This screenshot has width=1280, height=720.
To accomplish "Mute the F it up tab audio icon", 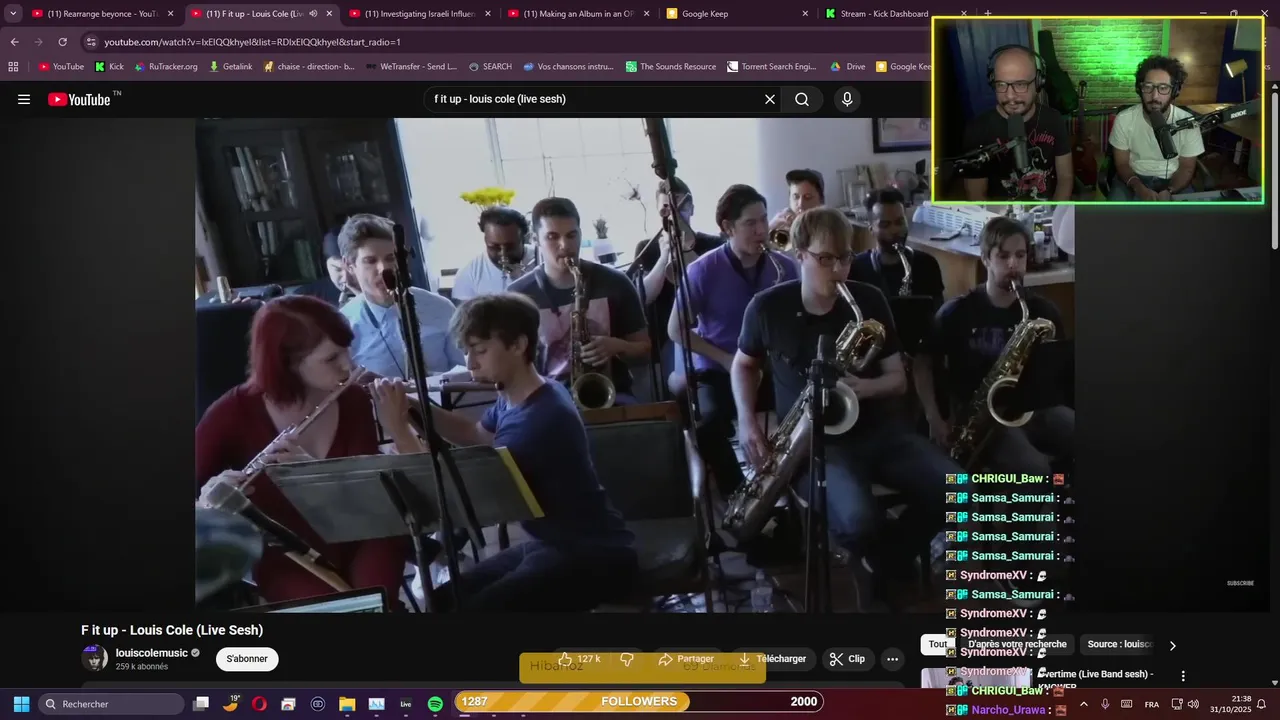I will pos(313,14).
